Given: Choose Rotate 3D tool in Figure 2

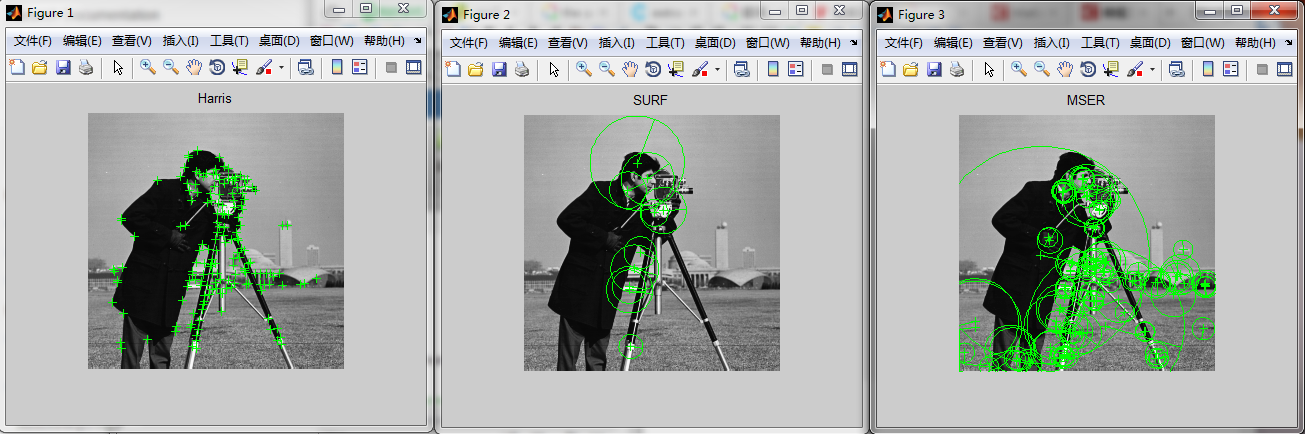Looking at the screenshot, I should tap(653, 69).
